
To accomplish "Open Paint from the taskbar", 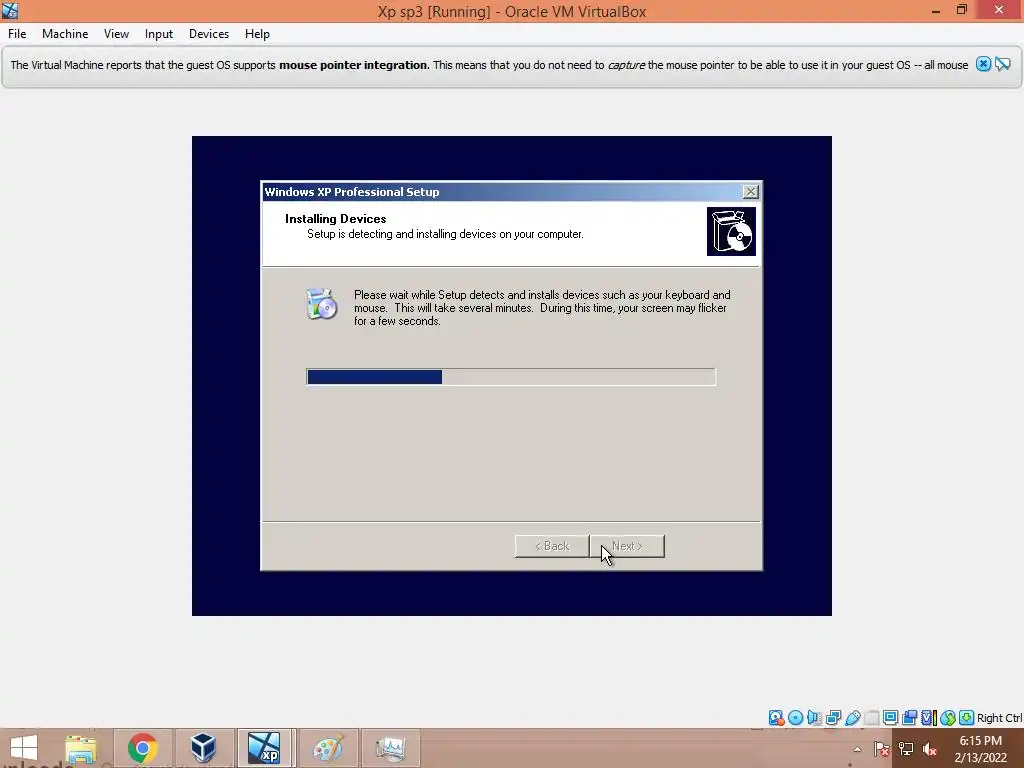I will coord(327,748).
